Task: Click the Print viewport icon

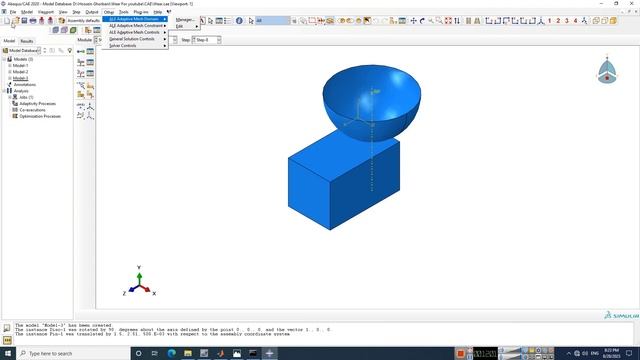Action: tap(33, 20)
